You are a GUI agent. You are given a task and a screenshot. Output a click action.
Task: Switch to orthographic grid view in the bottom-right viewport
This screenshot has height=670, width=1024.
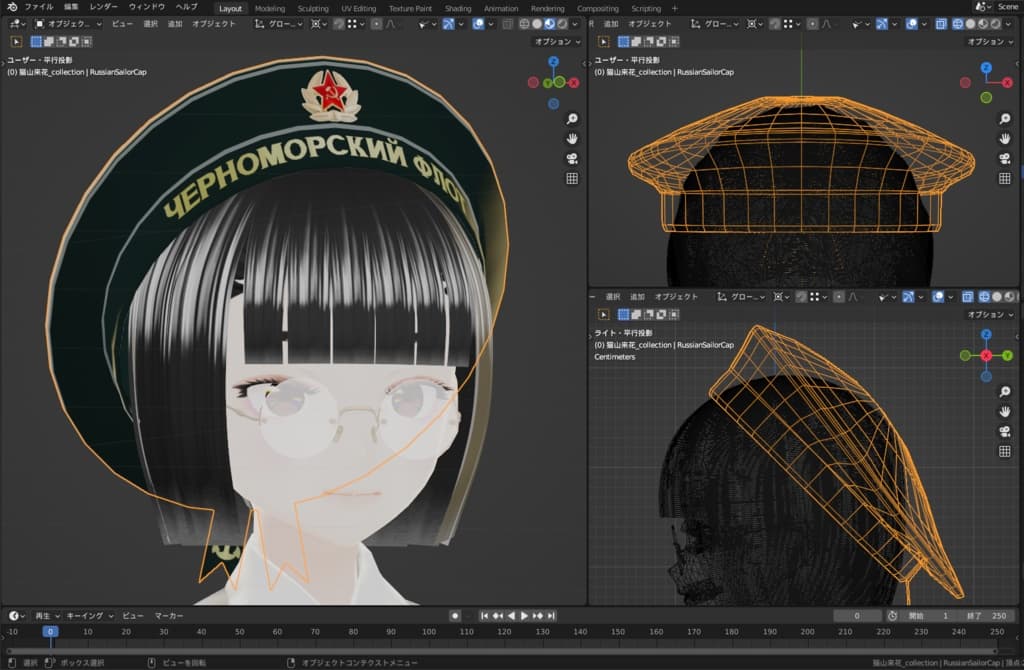pos(1005,451)
